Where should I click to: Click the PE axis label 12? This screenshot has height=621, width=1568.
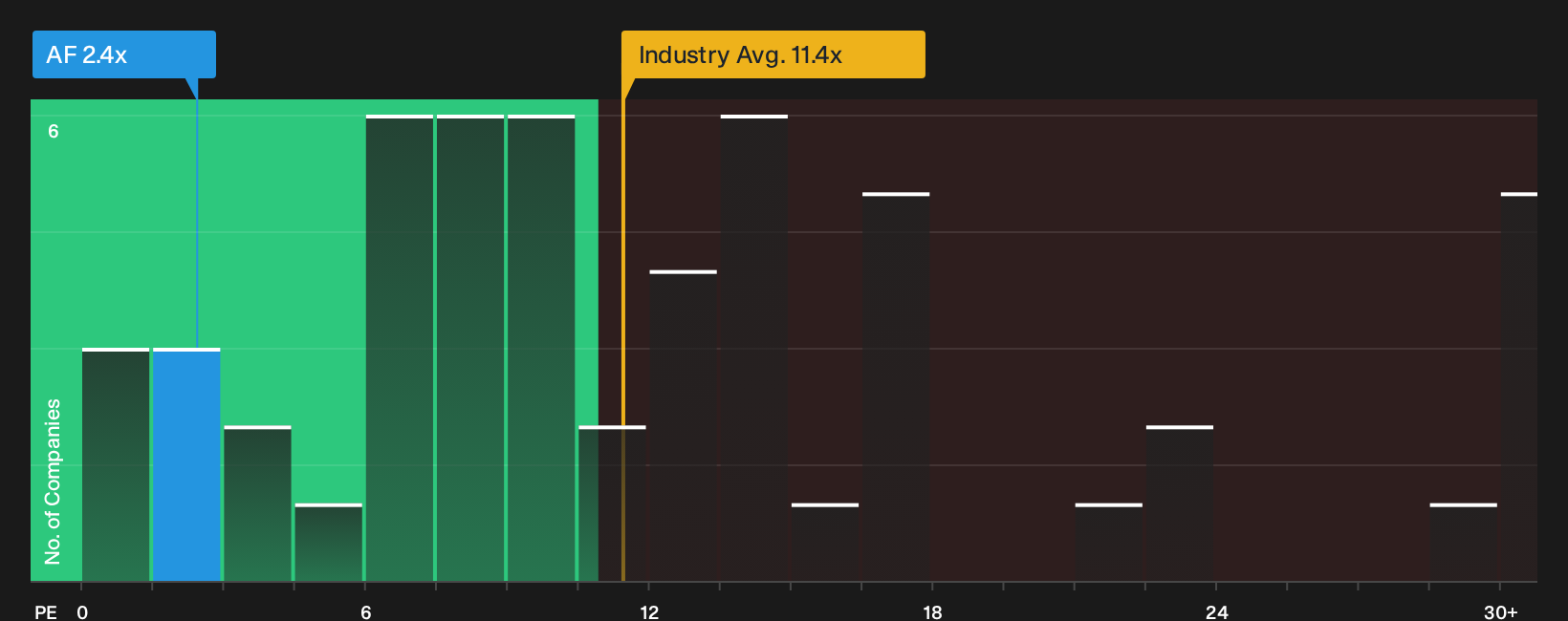coord(649,611)
